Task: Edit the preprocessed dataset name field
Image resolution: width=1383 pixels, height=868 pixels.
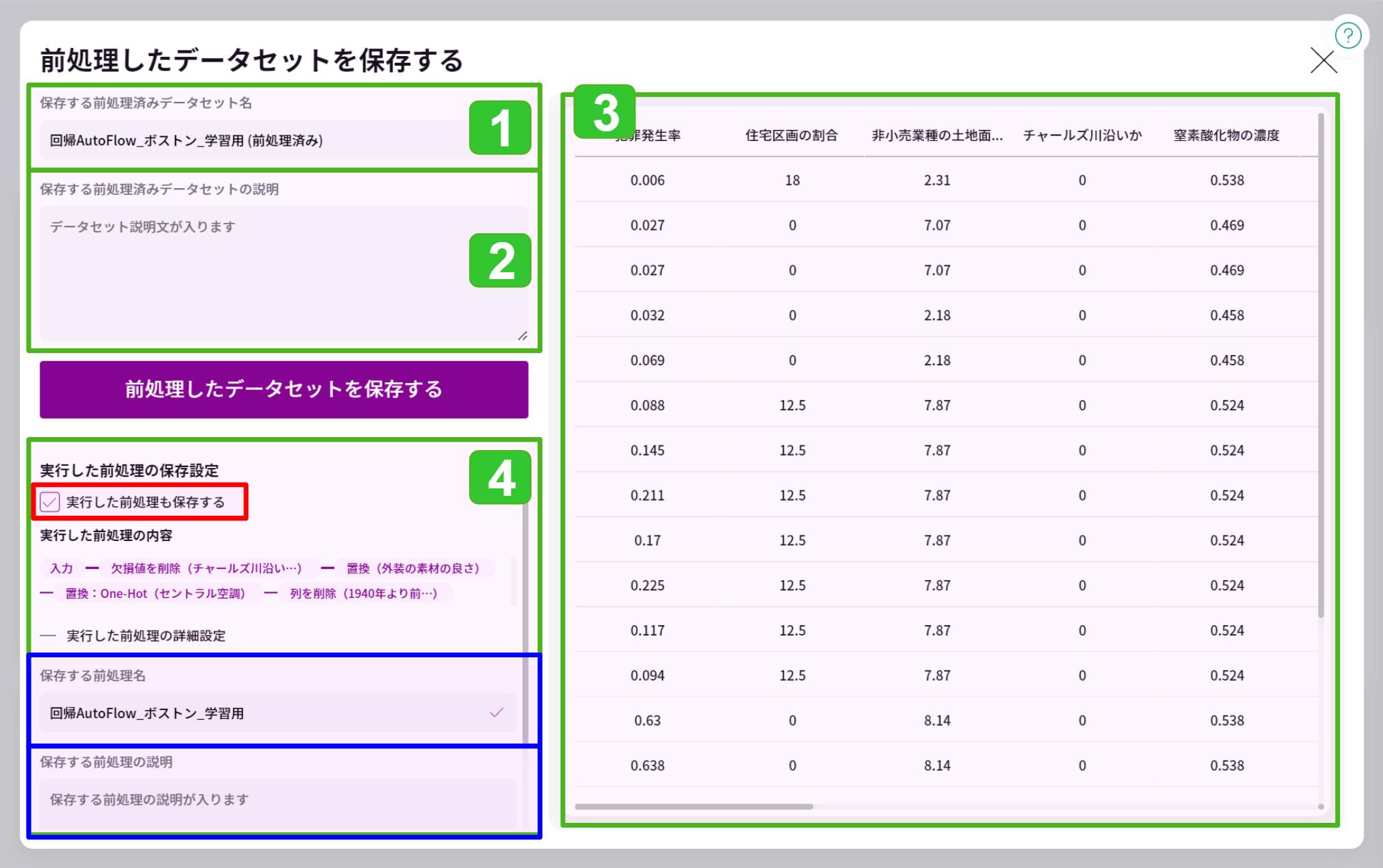Action: (284, 140)
